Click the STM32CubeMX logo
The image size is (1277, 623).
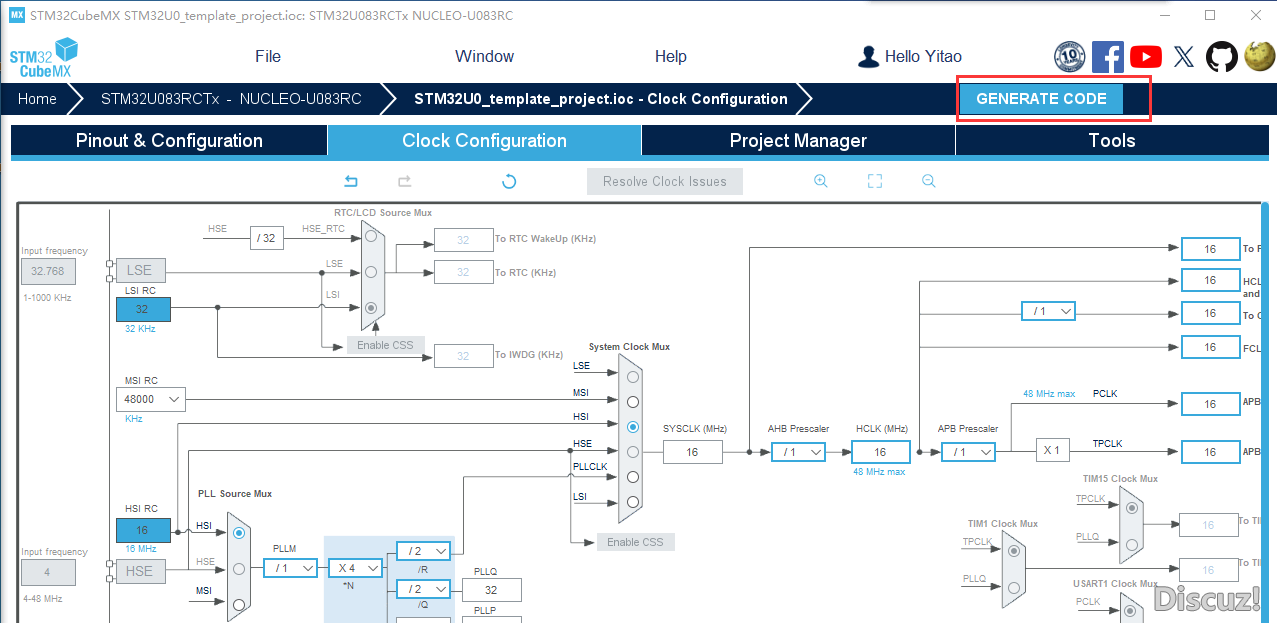click(44, 57)
